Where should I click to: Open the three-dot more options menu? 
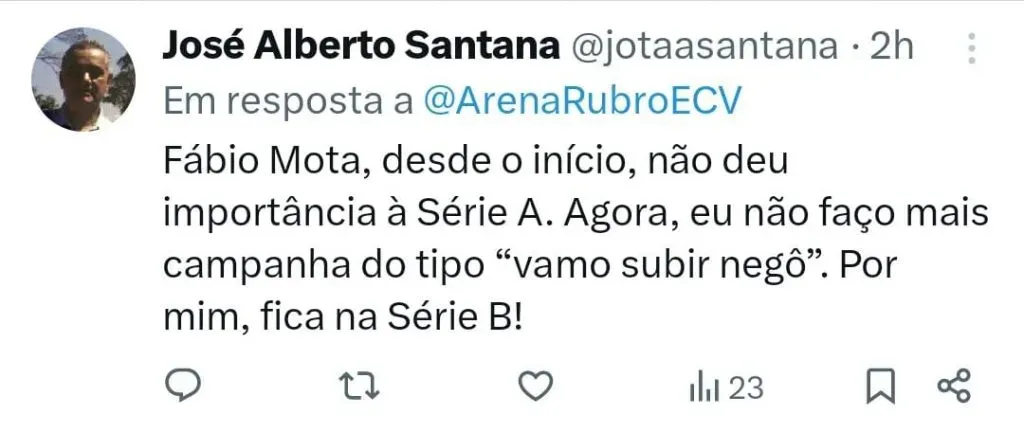pyautogui.click(x=972, y=48)
